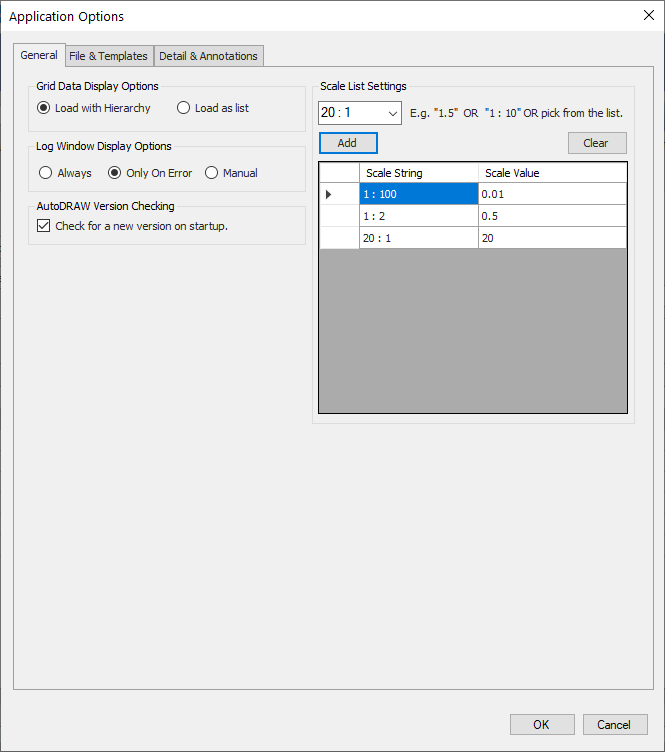The width and height of the screenshot is (665, 752).
Task: Open the File & Templates tab
Action: [108, 56]
